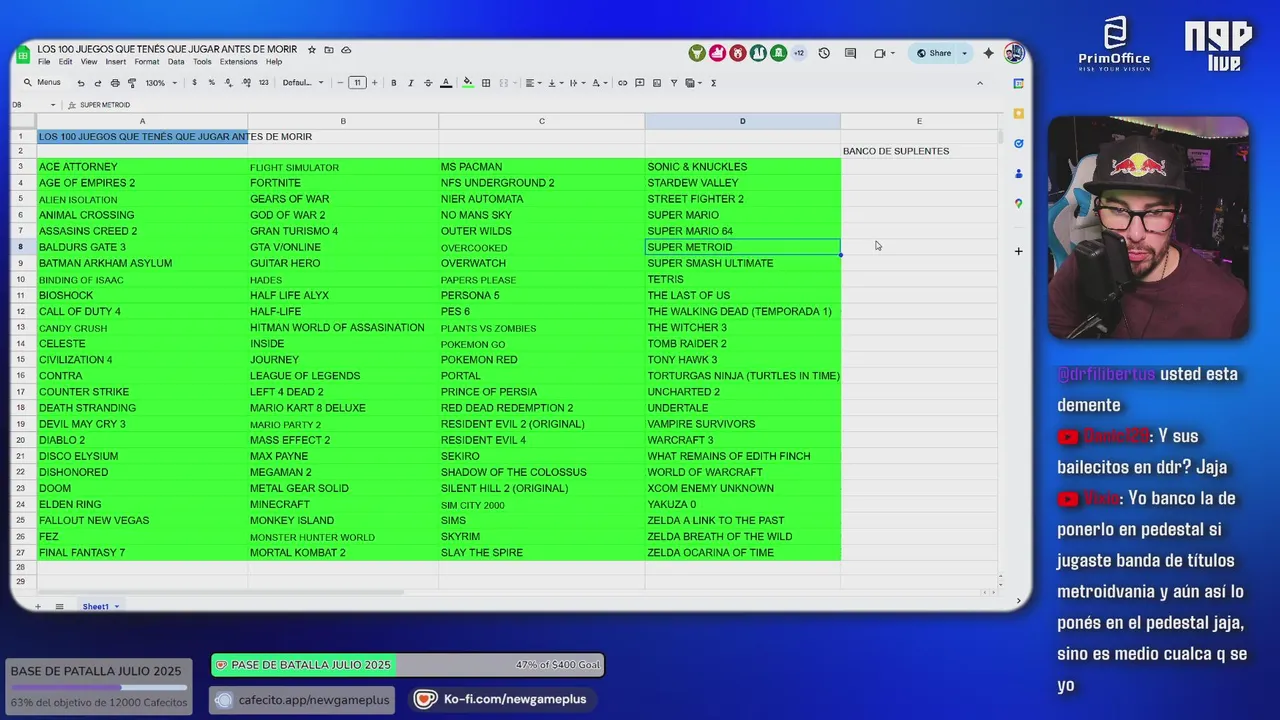This screenshot has width=1280, height=720.
Task: Add a new sheet
Action: coord(38,607)
